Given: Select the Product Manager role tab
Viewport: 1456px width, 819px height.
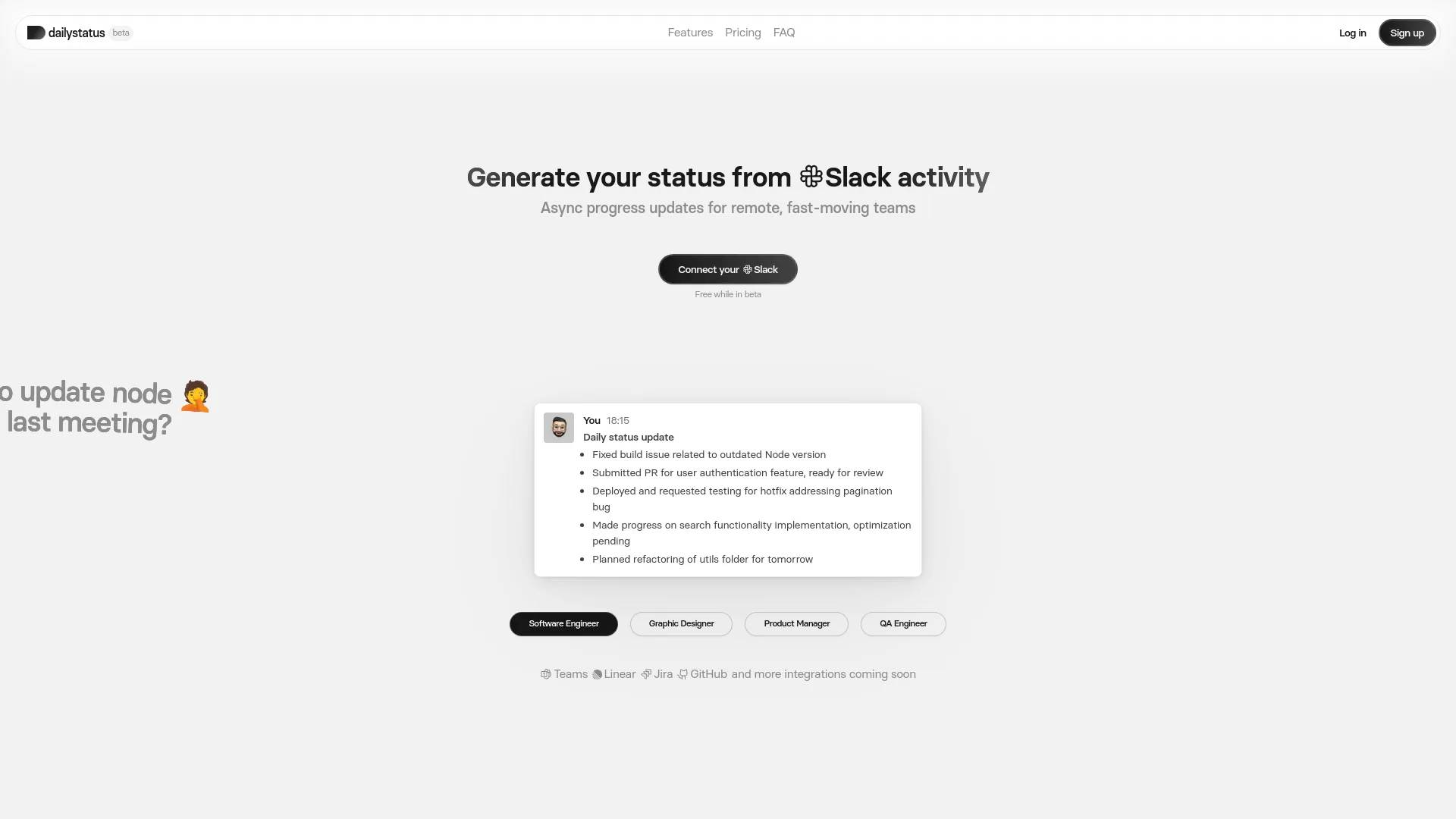Looking at the screenshot, I should 796,624.
